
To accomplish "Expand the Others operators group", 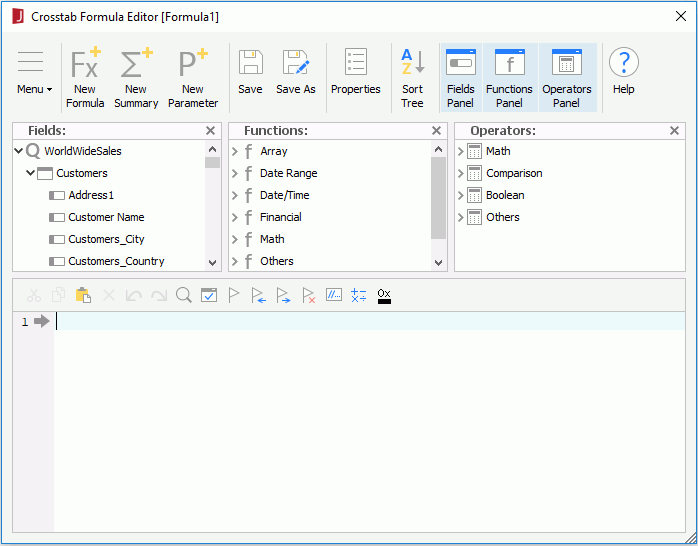I will click(x=461, y=217).
